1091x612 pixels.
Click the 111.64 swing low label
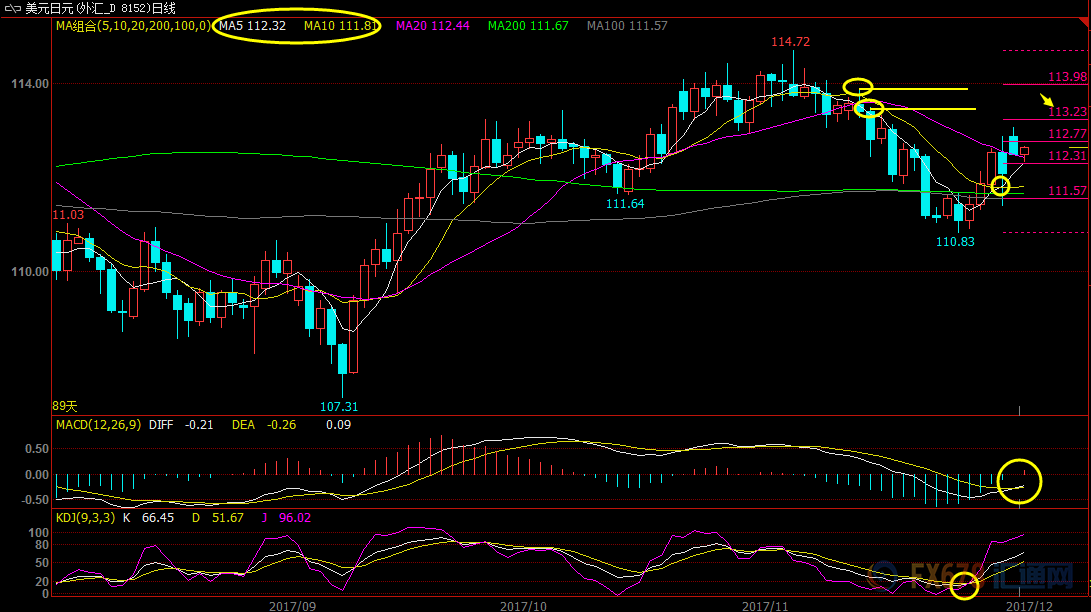(625, 204)
